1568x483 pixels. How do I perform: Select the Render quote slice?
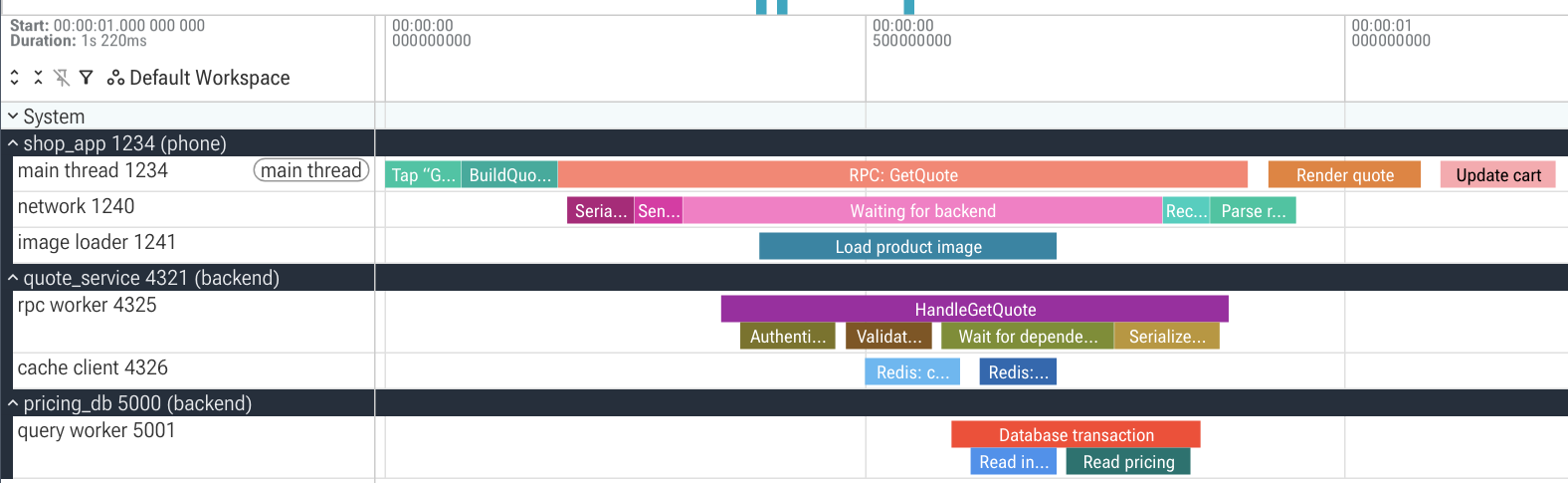coord(1344,174)
